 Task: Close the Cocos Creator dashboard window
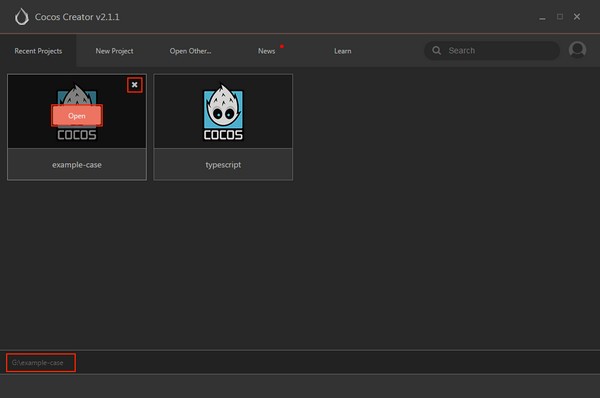pyautogui.click(x=577, y=17)
